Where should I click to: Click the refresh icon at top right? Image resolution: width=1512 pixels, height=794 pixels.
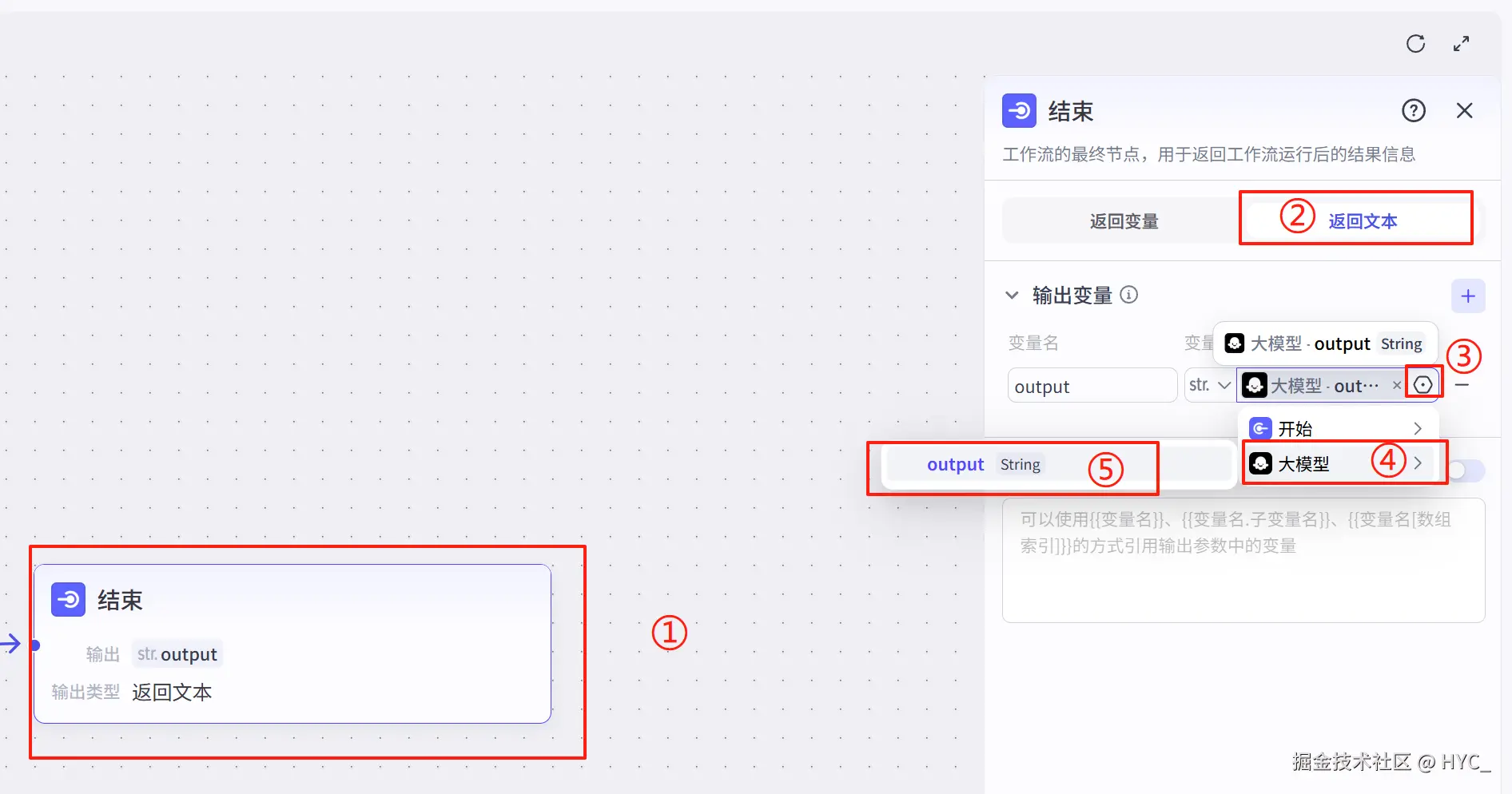click(1415, 44)
